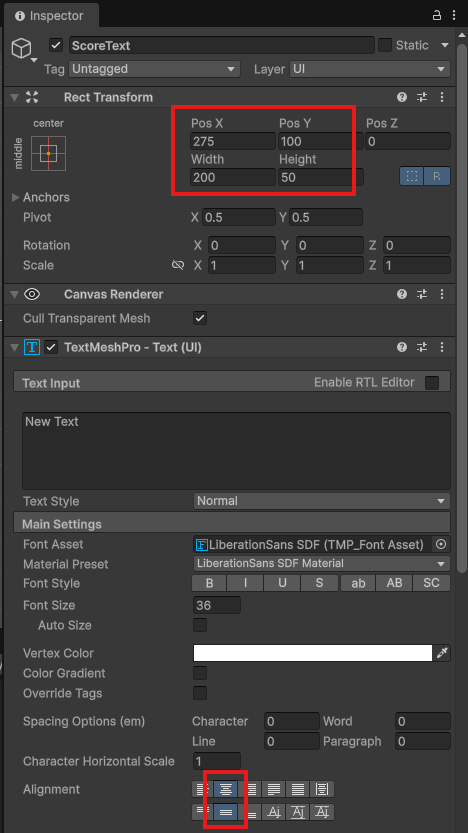Disable the ScoreText active checkbox
The width and height of the screenshot is (468, 833).
56,45
